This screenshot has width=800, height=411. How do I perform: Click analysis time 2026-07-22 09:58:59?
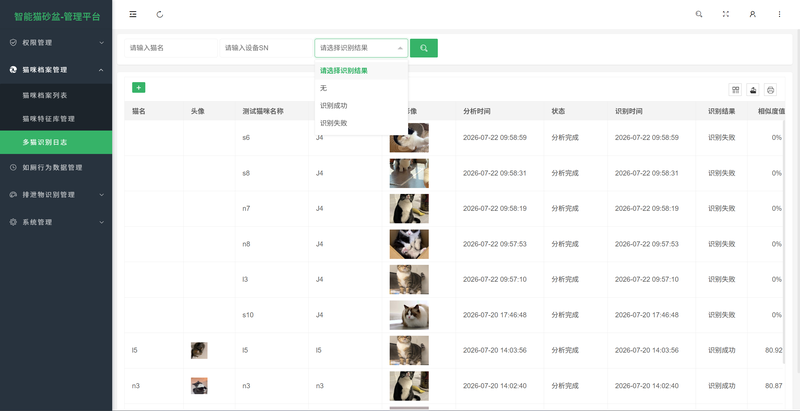tap(495, 138)
